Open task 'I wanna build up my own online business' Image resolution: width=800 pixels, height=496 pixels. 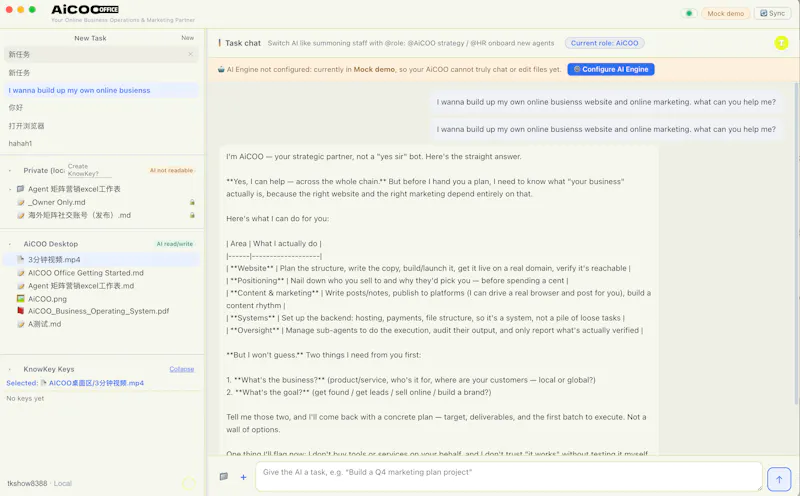(101, 90)
